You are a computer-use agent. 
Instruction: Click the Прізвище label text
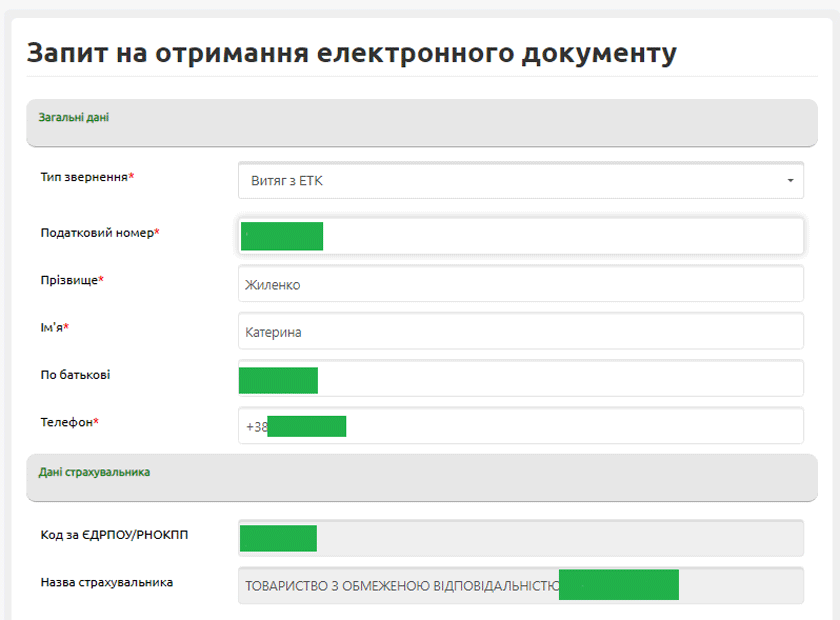coord(72,280)
